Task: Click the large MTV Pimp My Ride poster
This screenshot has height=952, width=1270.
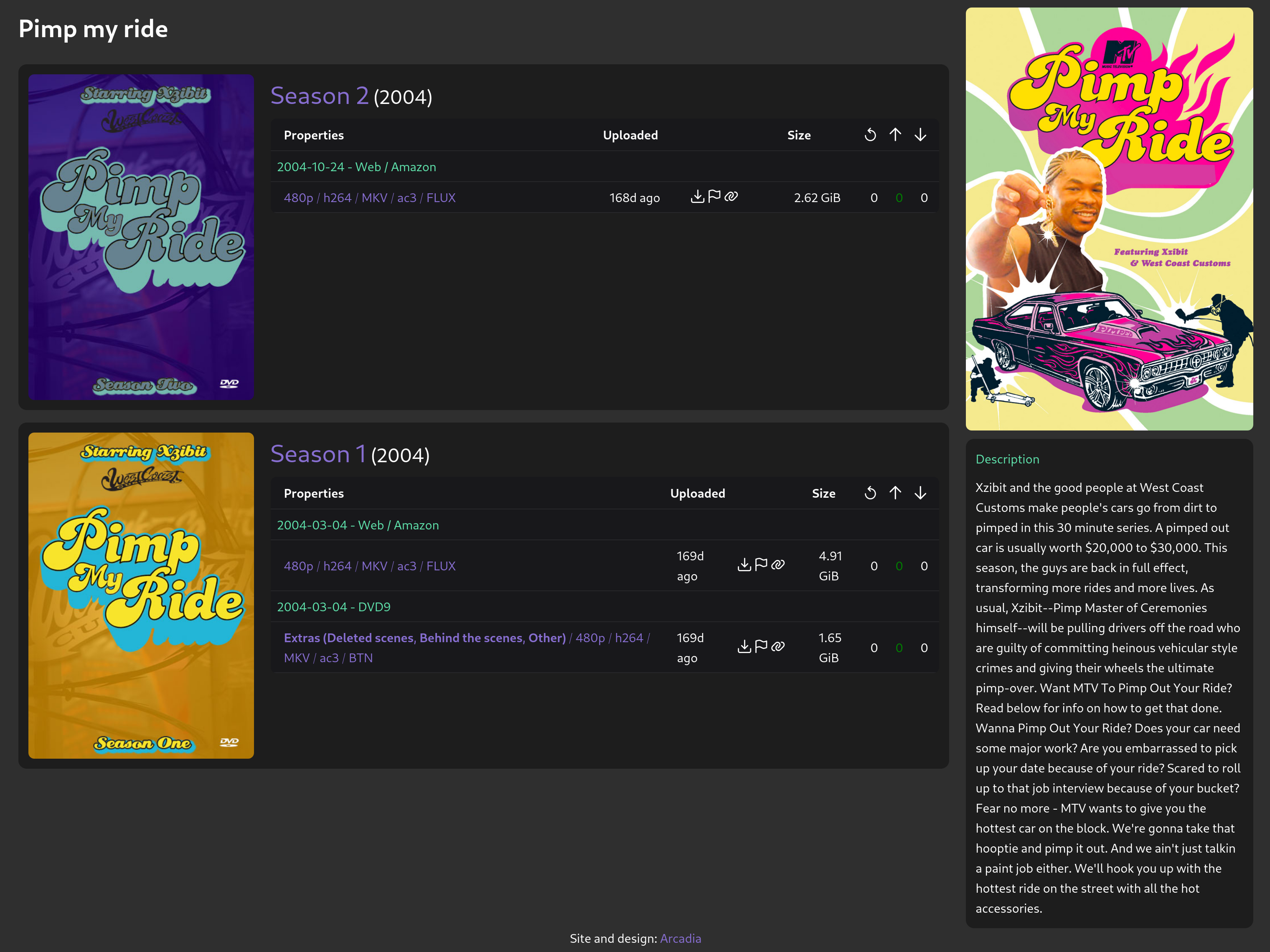Action: coord(1109,219)
